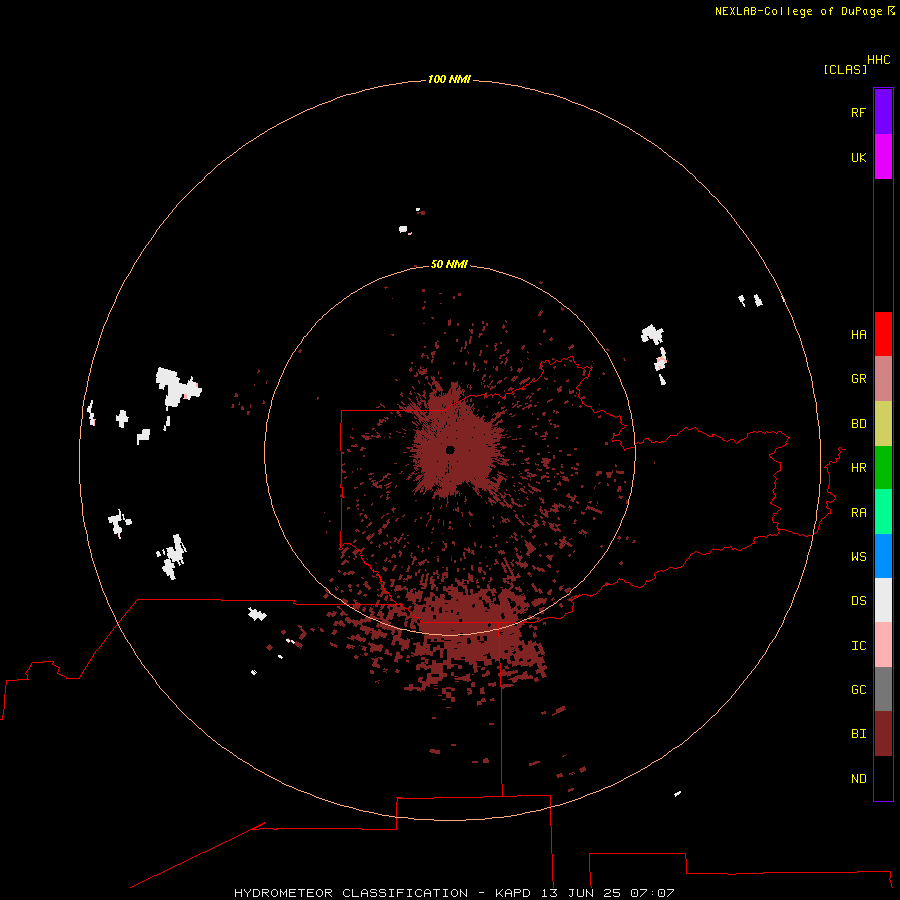The width and height of the screenshot is (900, 900).
Task: Click the IC pink color swatch
Action: 883,645
